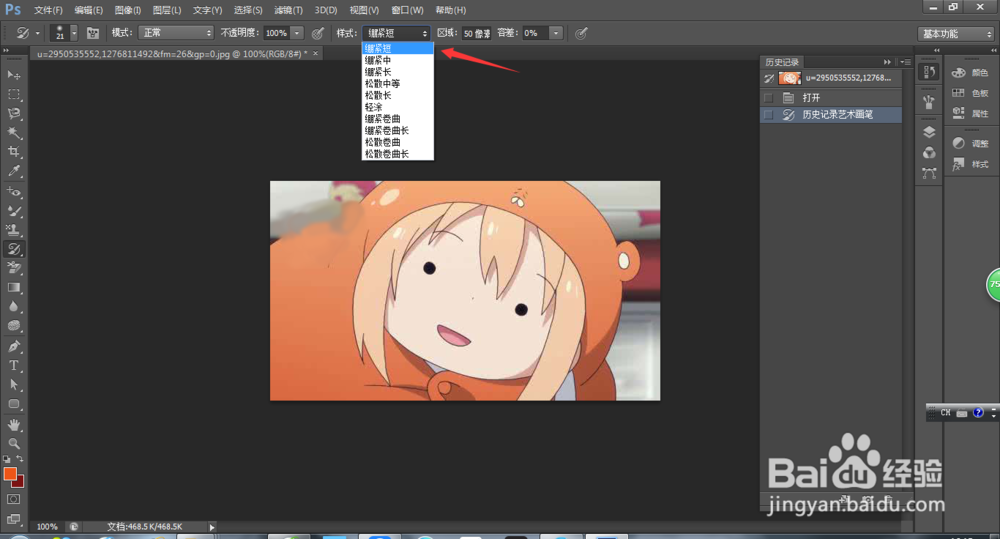
Task: Choose 松散中等 style option
Action: pos(397,84)
